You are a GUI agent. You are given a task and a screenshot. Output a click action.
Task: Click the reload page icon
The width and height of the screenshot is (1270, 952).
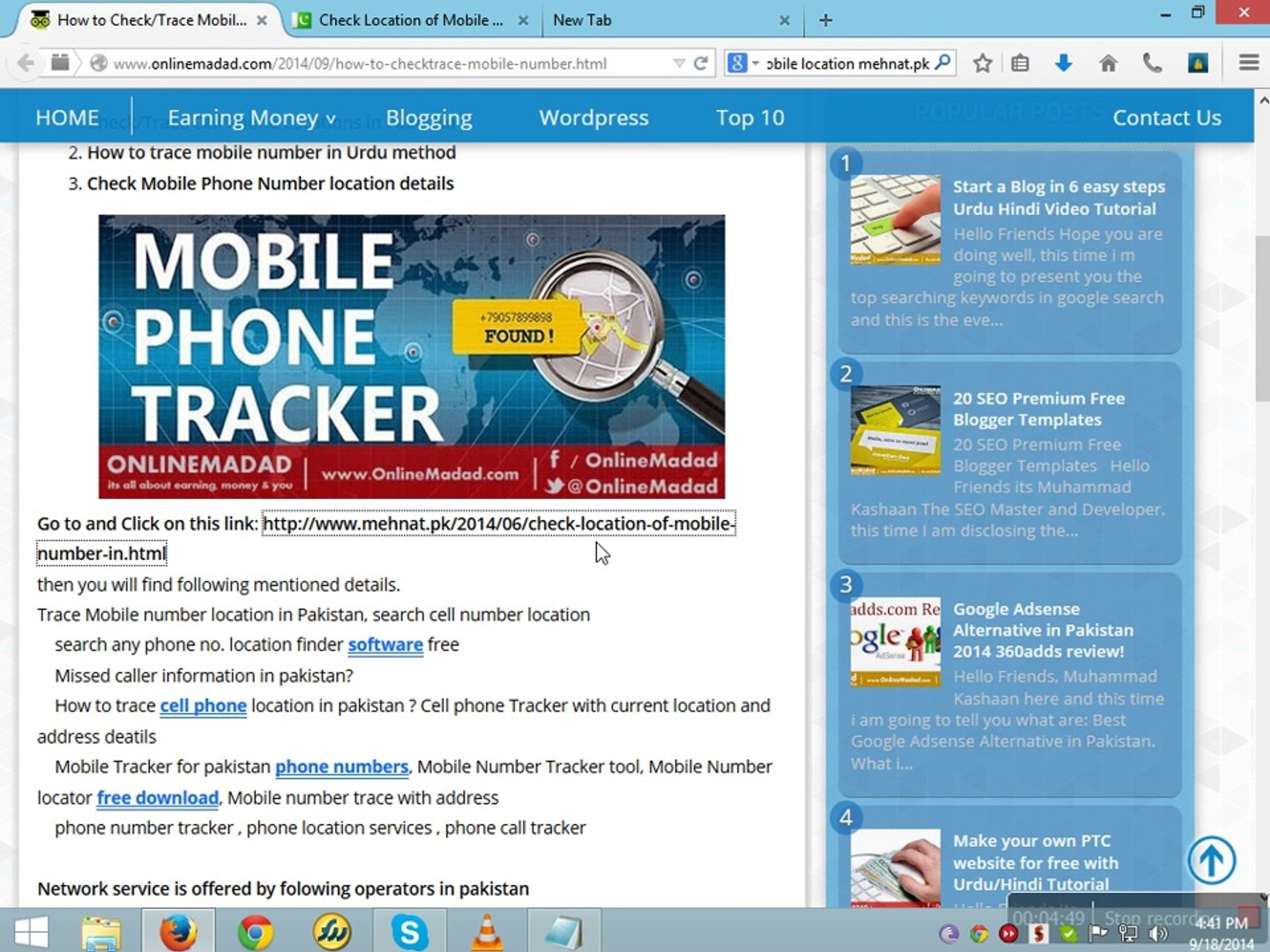pyautogui.click(x=701, y=63)
